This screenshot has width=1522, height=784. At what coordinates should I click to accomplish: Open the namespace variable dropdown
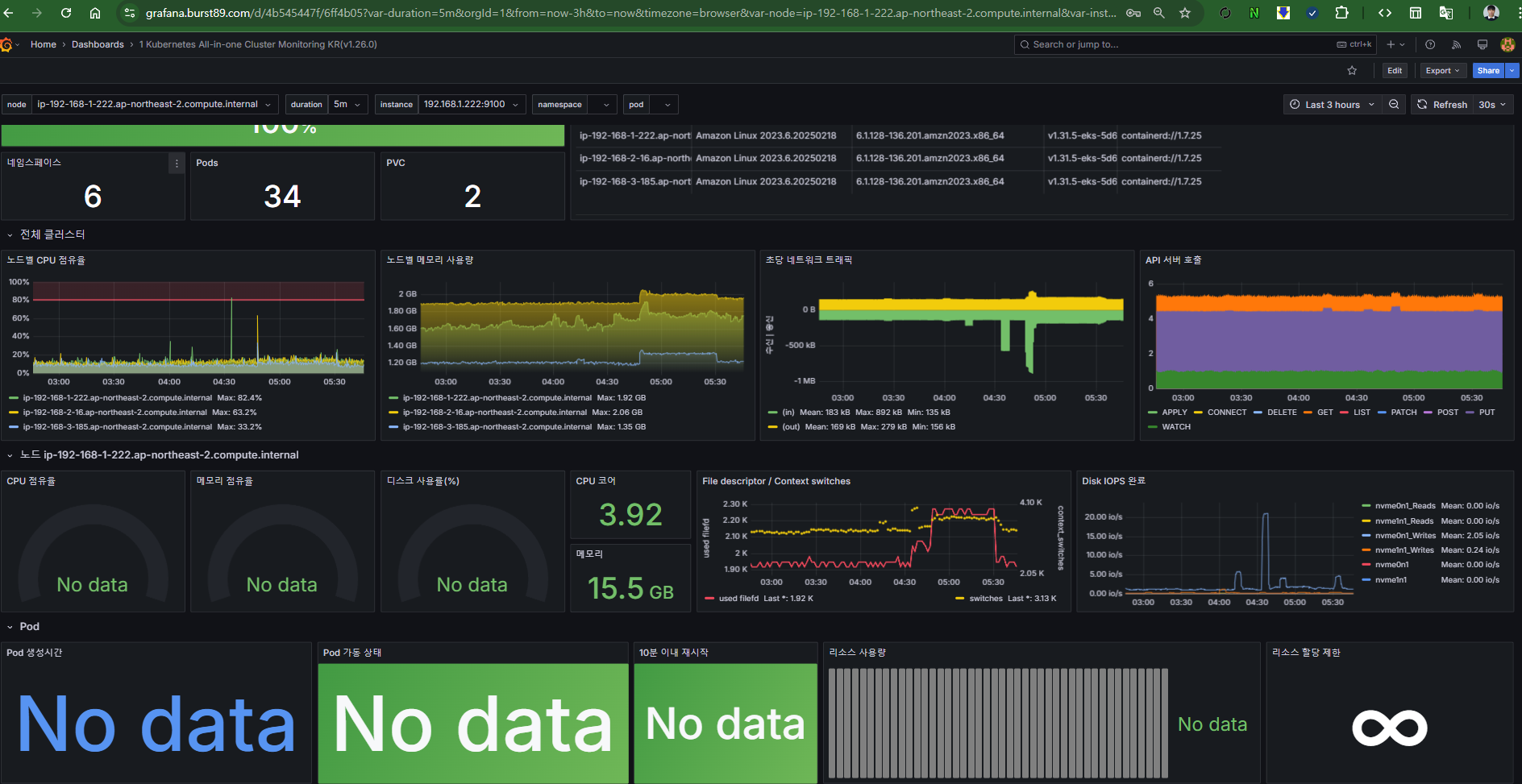coord(602,105)
